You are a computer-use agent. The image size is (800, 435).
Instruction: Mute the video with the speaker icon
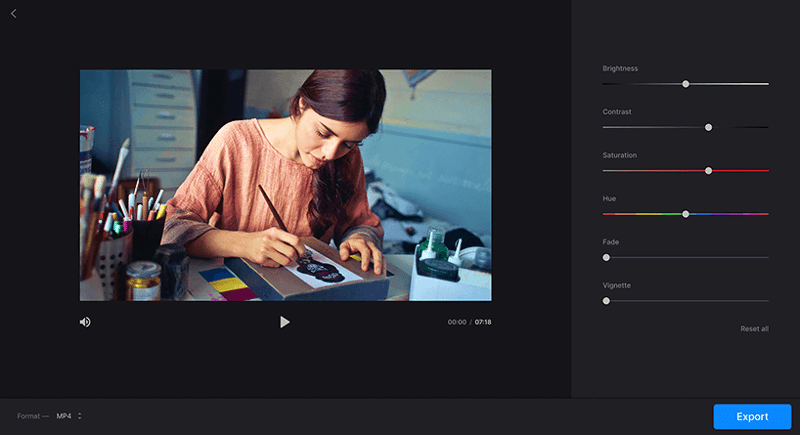click(85, 322)
